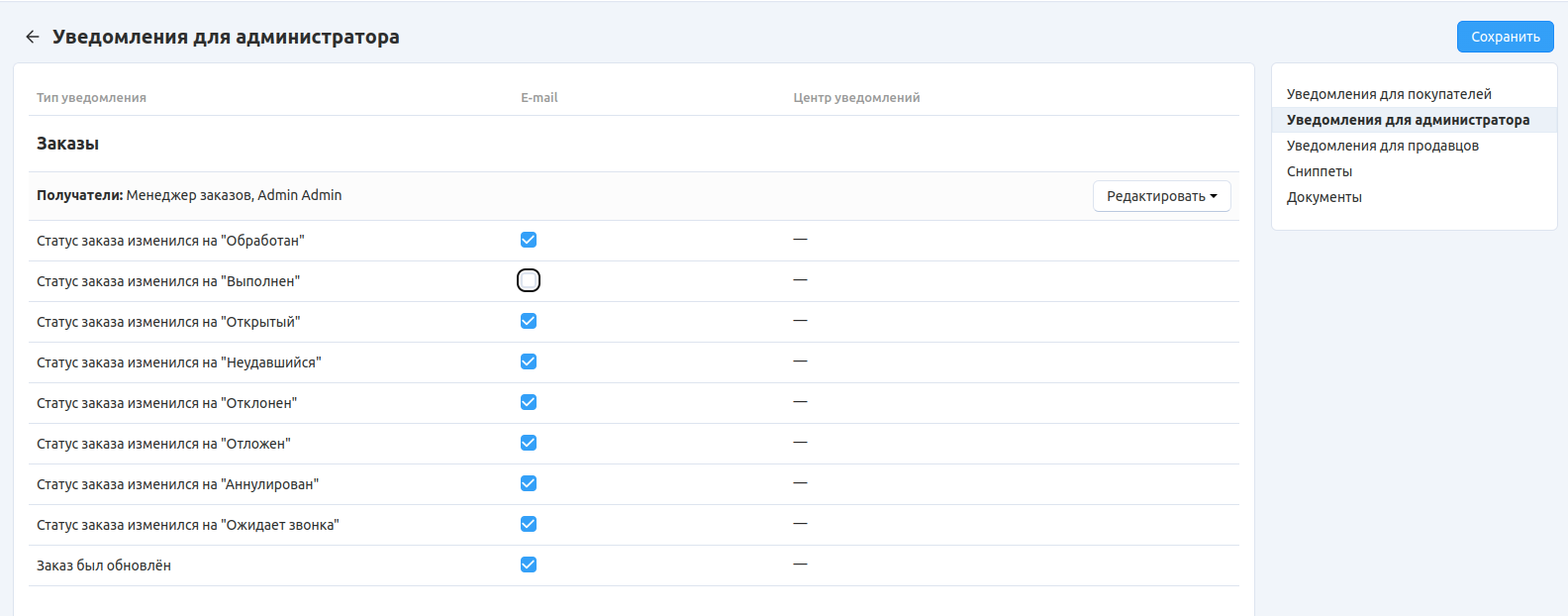
Task: Disable e-mail for "Аннулирован" status
Action: click(529, 483)
